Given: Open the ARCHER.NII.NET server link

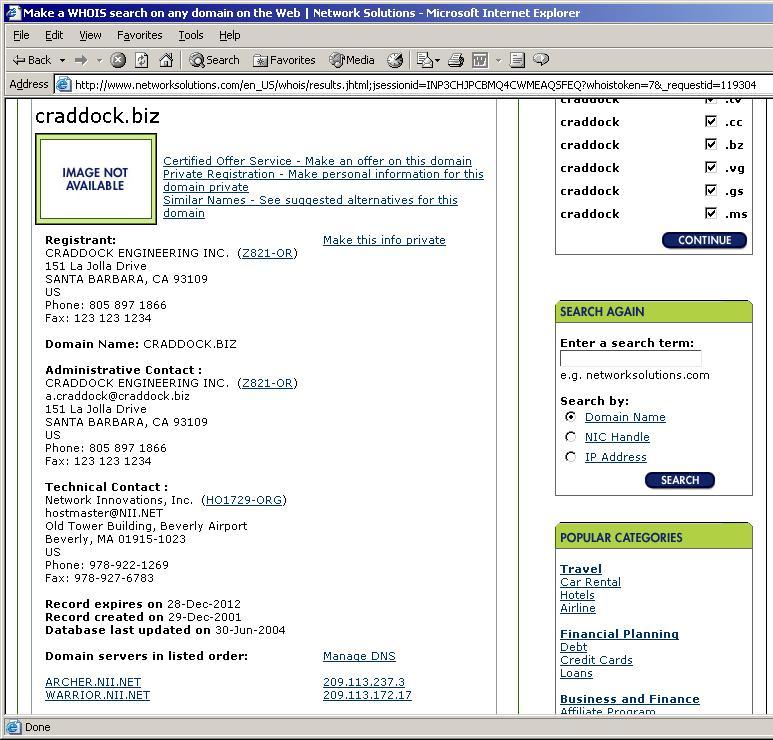Looking at the screenshot, I should 93,682.
